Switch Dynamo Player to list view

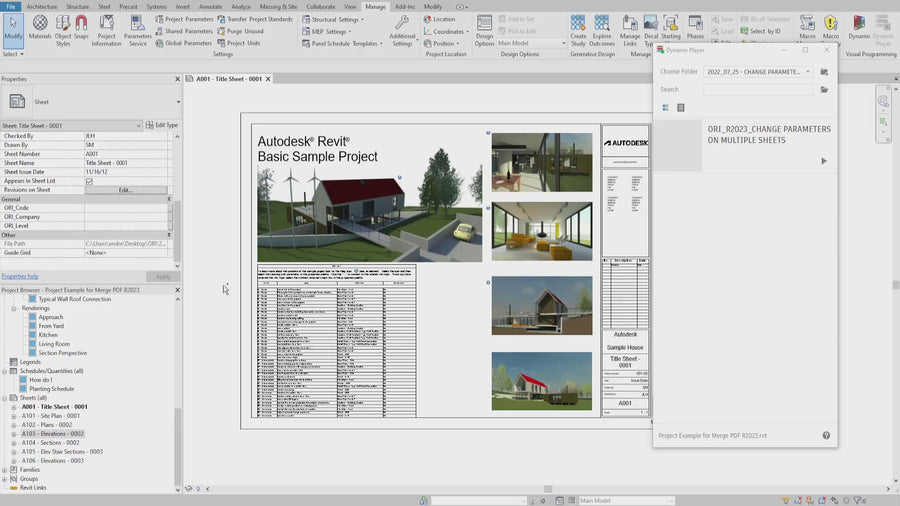click(x=681, y=108)
